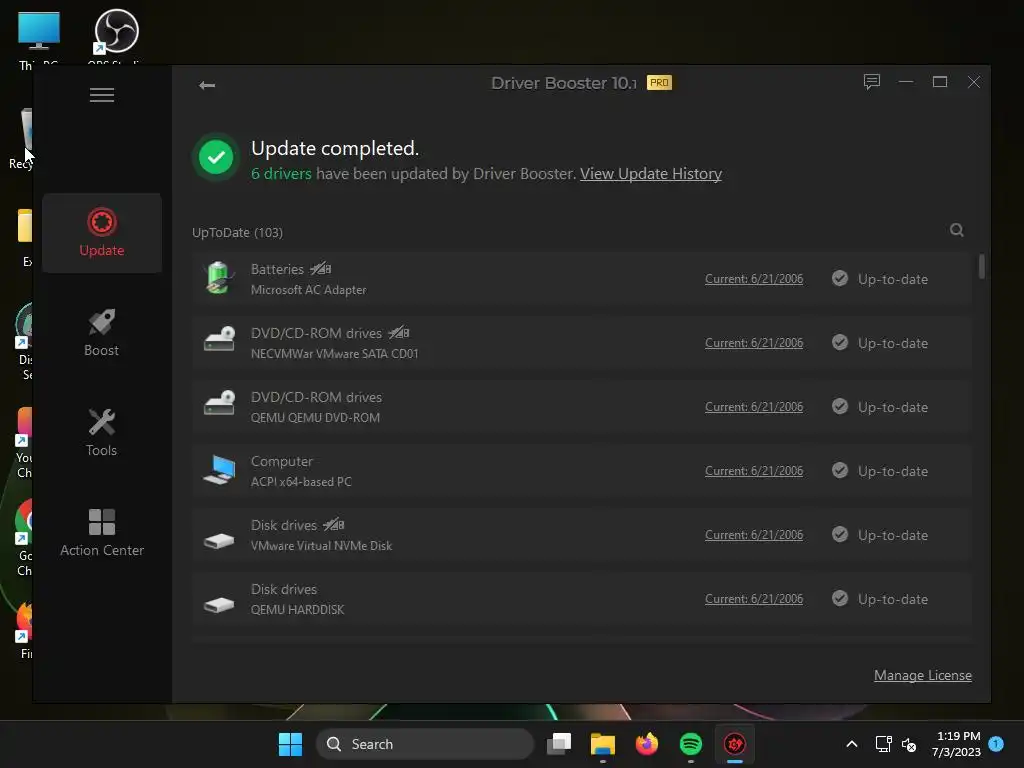Open the Windows Start menu
This screenshot has width=1024, height=768.
tap(290, 744)
